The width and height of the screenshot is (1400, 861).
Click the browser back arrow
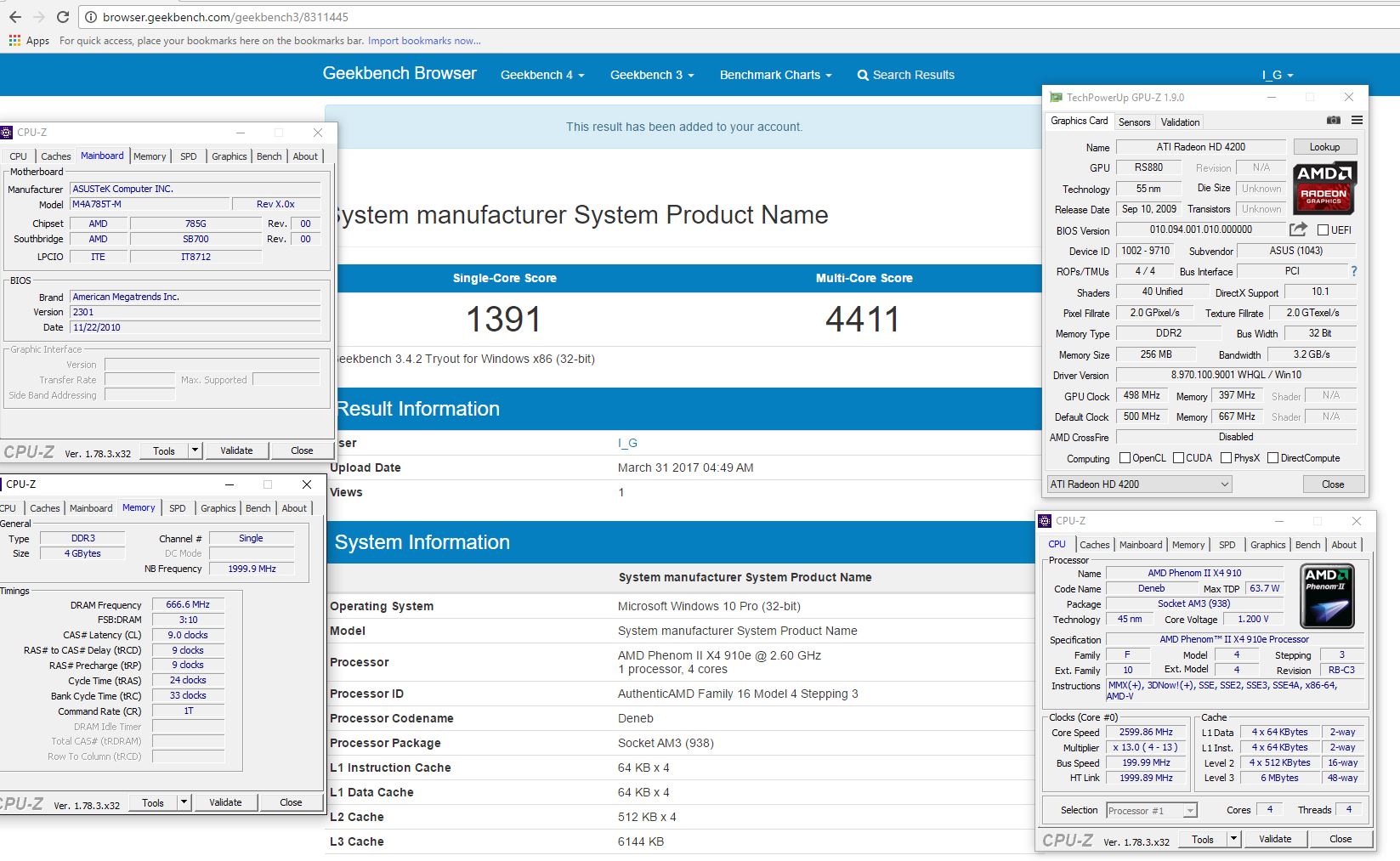[x=14, y=17]
